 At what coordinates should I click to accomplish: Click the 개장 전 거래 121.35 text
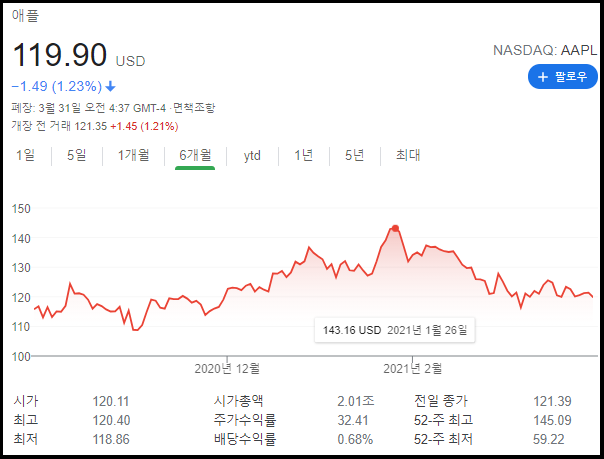59,126
